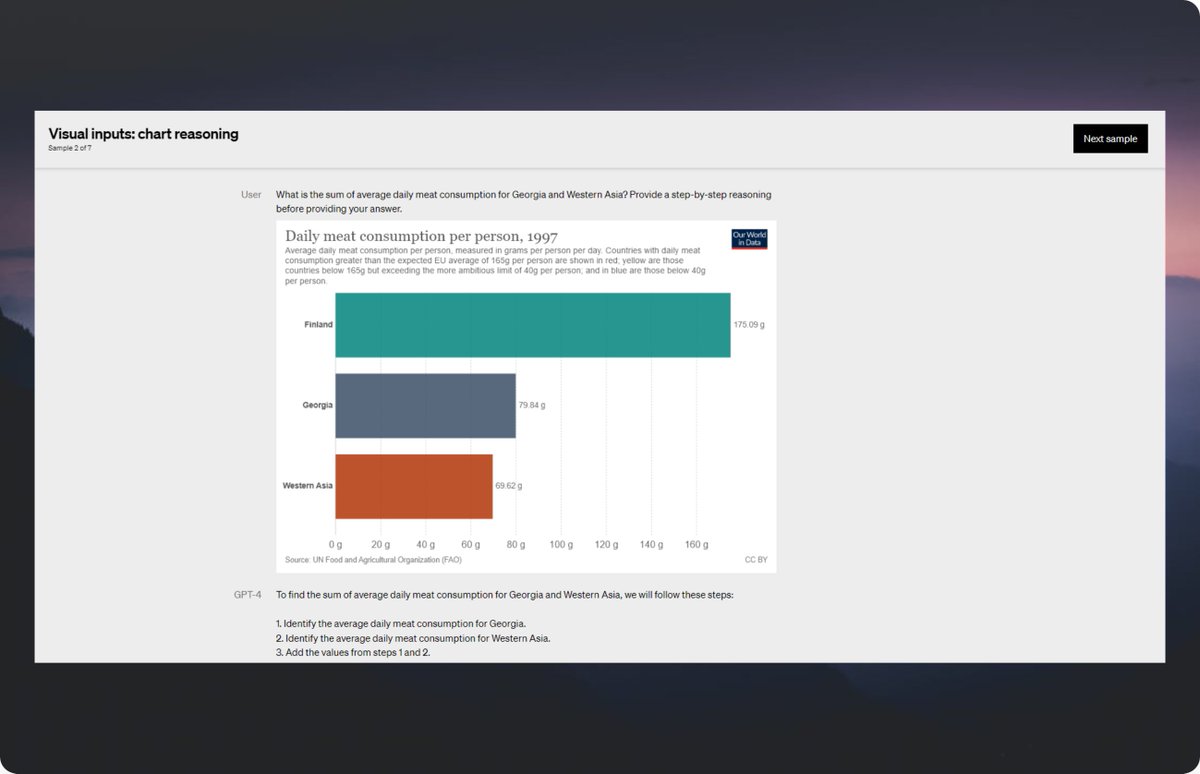Screen dimensions: 1200x774
Task: Click the '40 g' axis tick label
Action: (x=426, y=545)
